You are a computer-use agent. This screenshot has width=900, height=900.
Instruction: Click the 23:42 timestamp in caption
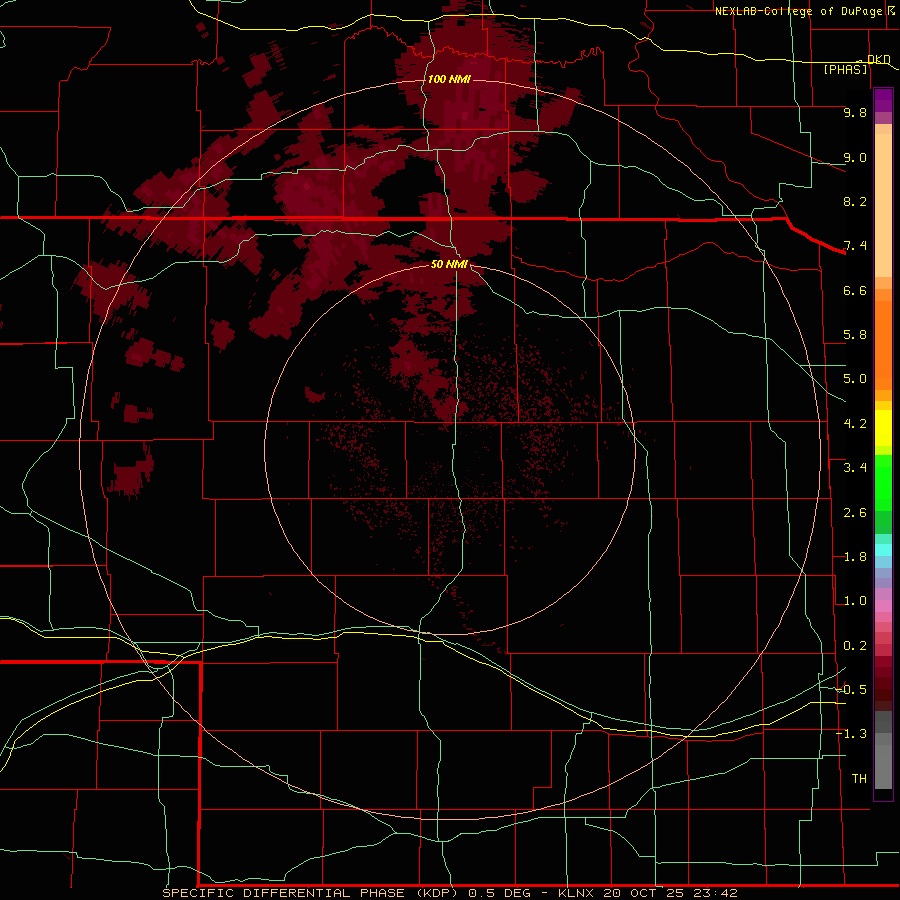(x=715, y=893)
